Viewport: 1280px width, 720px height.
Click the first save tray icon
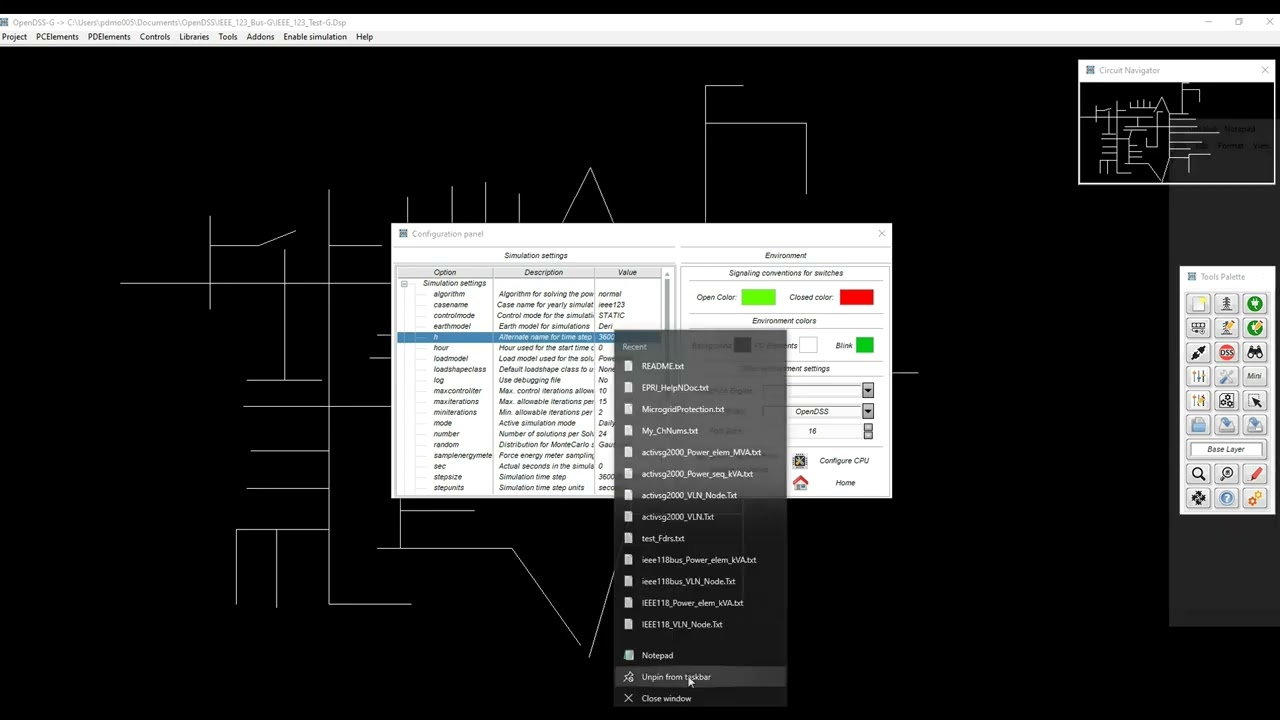tap(1226, 425)
